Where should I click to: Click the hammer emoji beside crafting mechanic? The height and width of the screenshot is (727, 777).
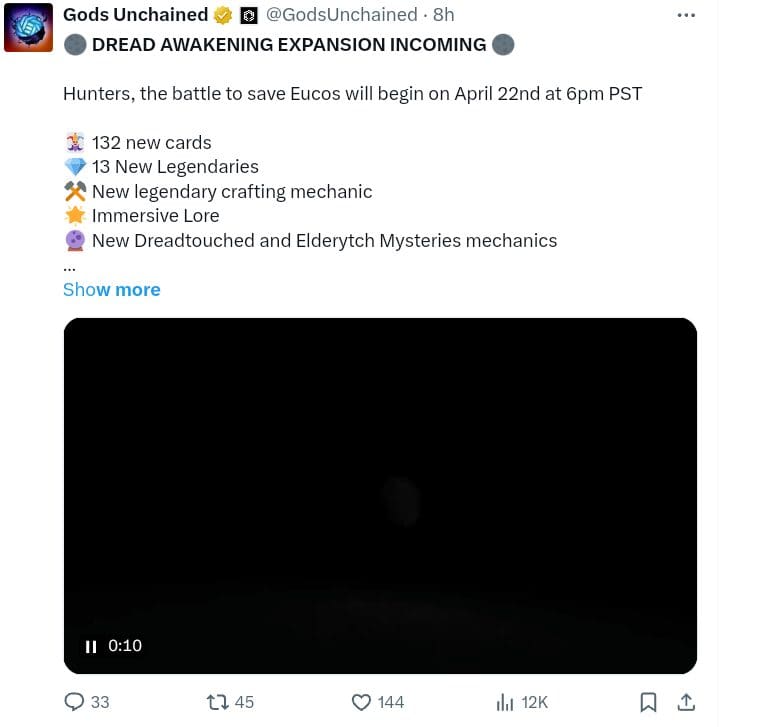click(x=75, y=191)
